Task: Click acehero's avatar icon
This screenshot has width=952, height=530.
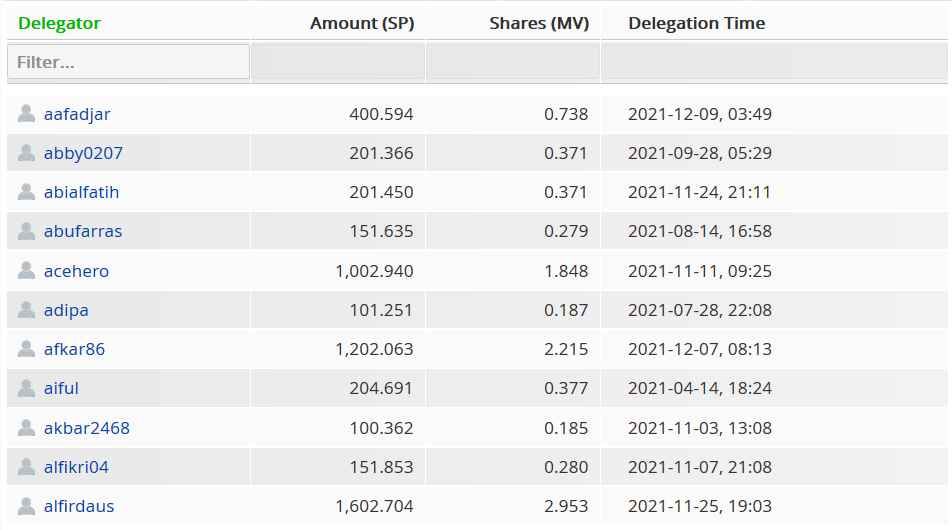Action: click(x=26, y=271)
